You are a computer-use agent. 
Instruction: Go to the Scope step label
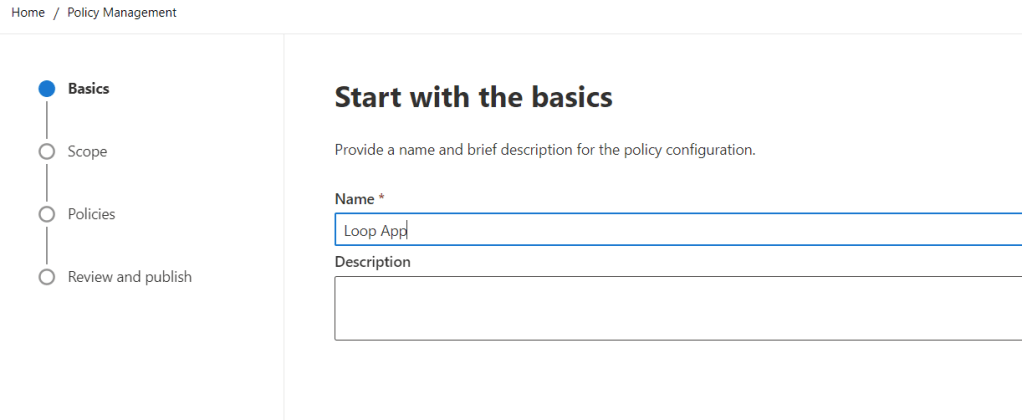click(87, 152)
